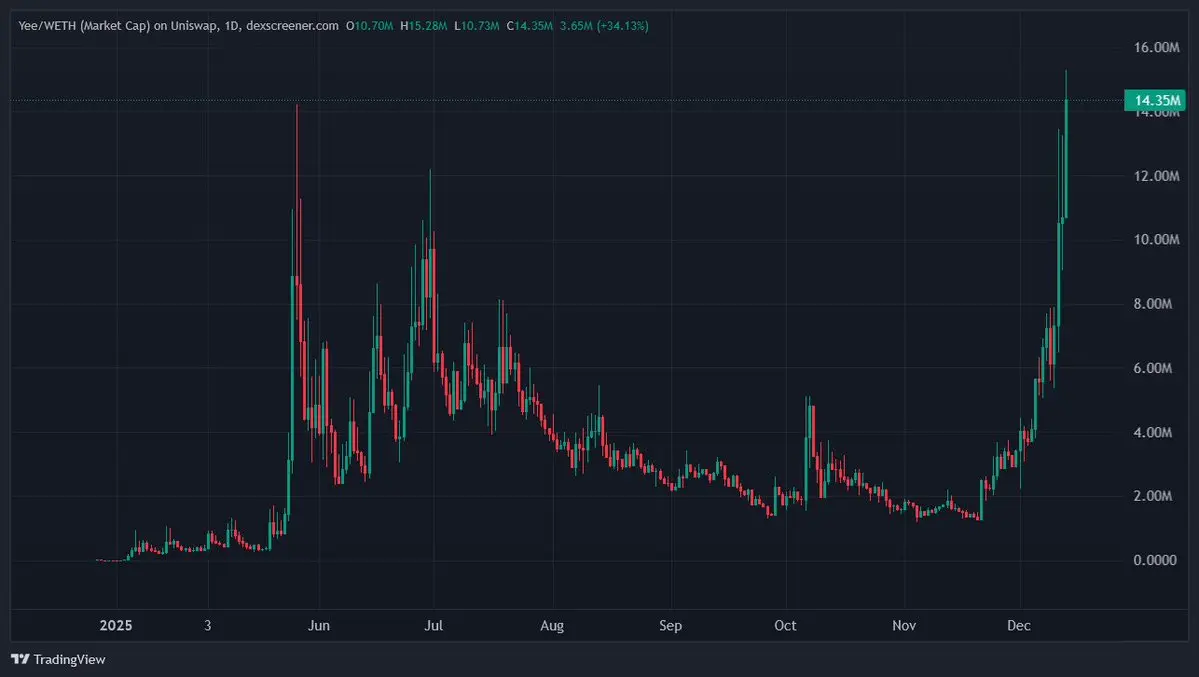
Task: Click the Nov label on time axis
Action: tap(904, 625)
